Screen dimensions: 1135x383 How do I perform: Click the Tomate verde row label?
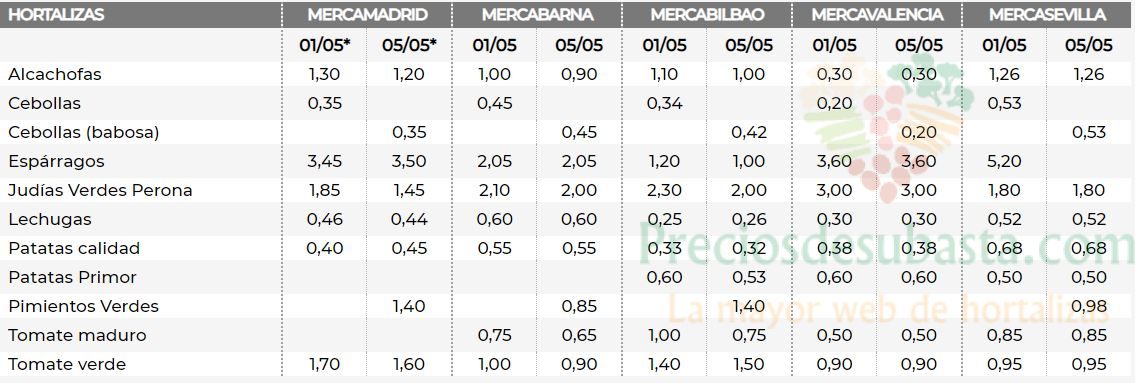pos(67,364)
